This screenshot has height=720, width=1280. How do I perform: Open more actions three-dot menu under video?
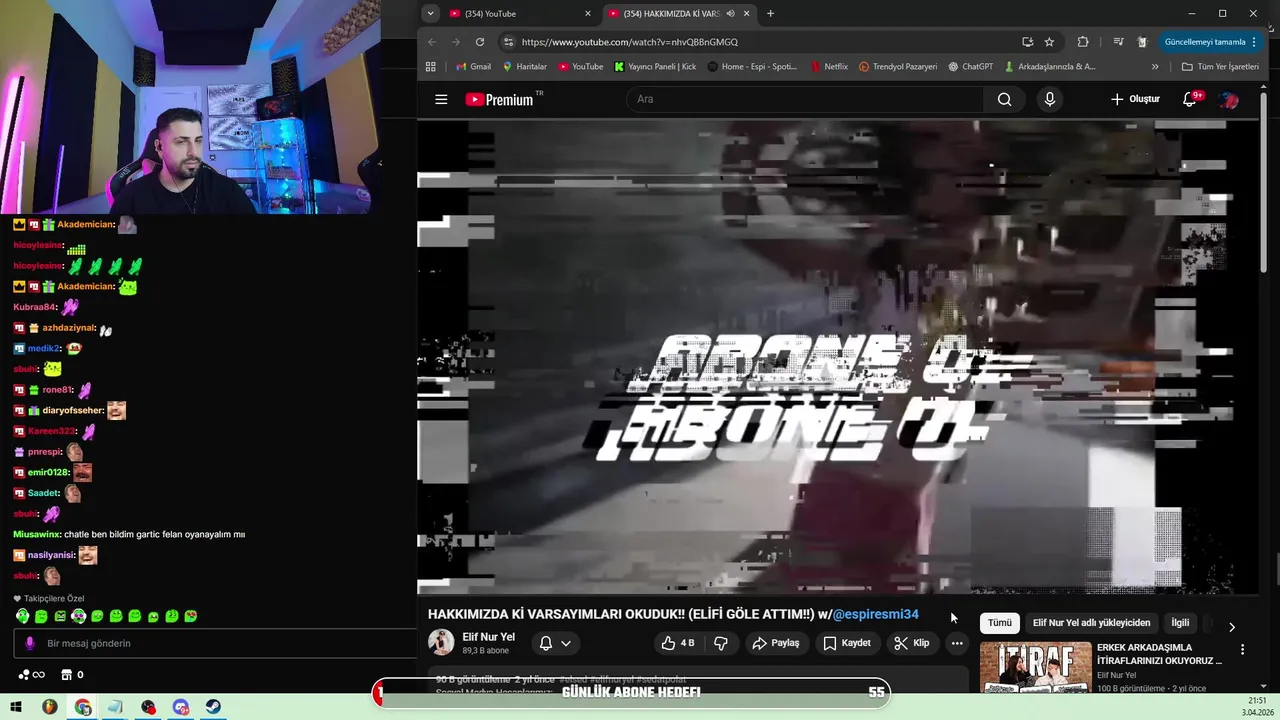coord(957,643)
